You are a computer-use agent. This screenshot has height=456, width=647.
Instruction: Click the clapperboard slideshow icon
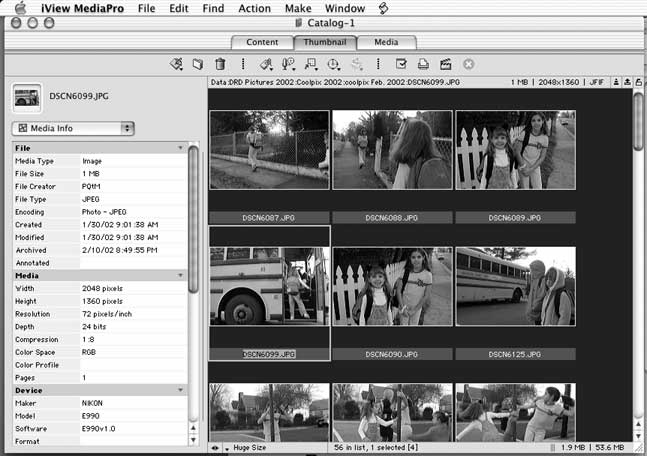[445, 64]
